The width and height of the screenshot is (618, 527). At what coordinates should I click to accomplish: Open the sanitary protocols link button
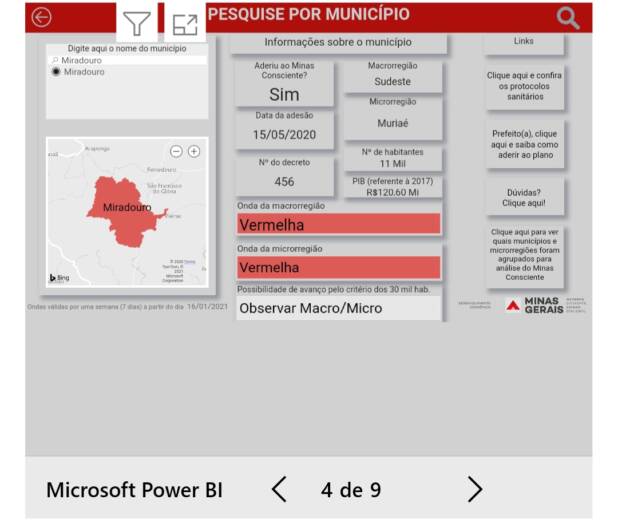(x=524, y=88)
